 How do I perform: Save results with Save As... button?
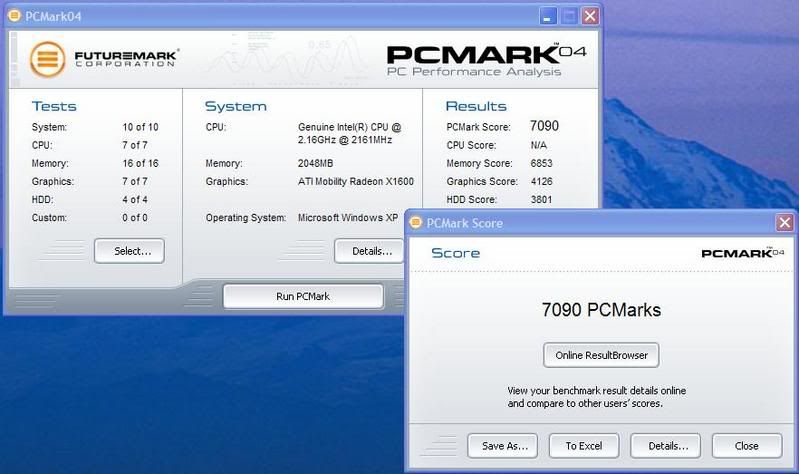point(503,446)
